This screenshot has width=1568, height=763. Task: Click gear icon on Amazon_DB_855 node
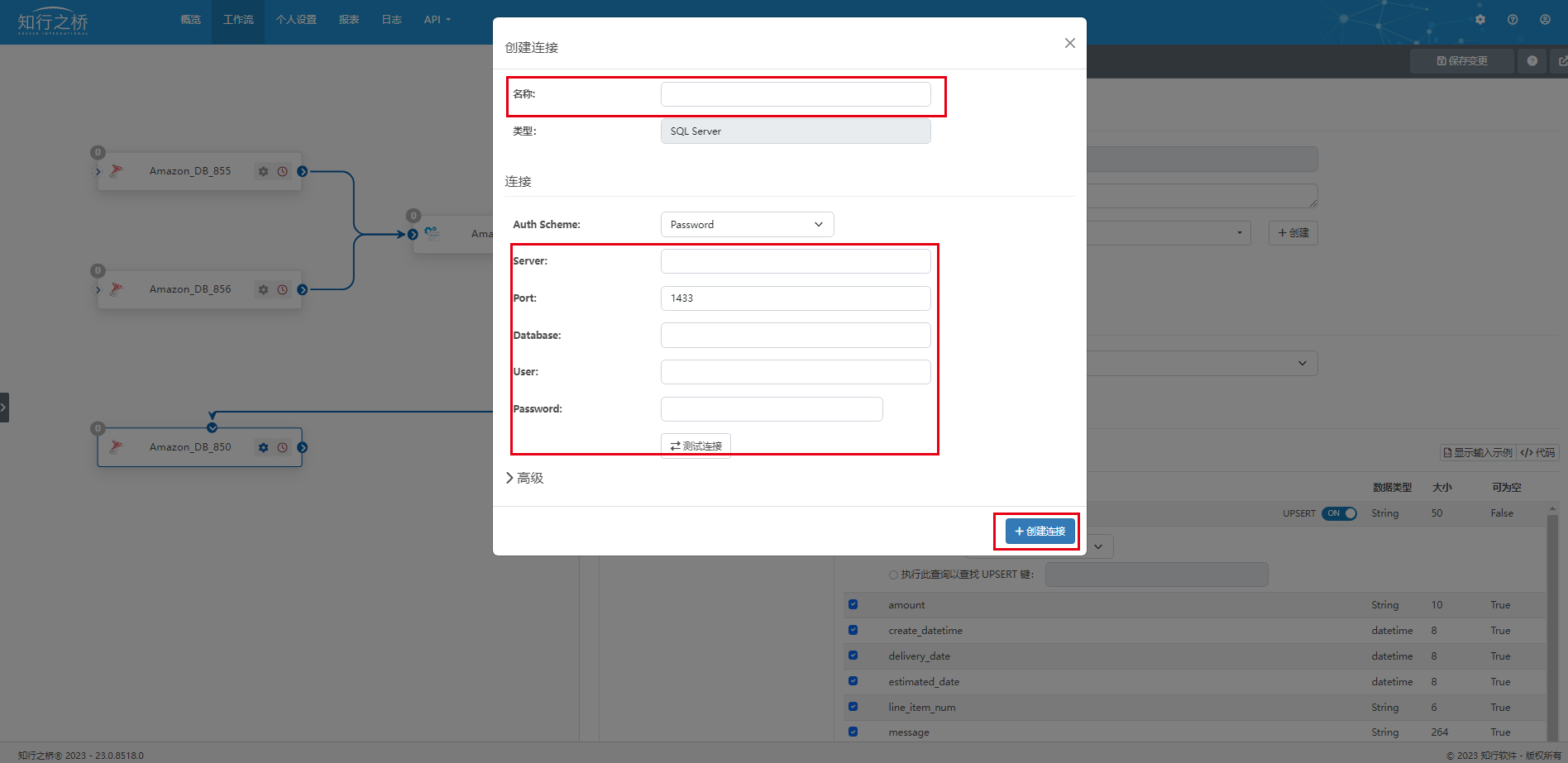click(x=263, y=172)
